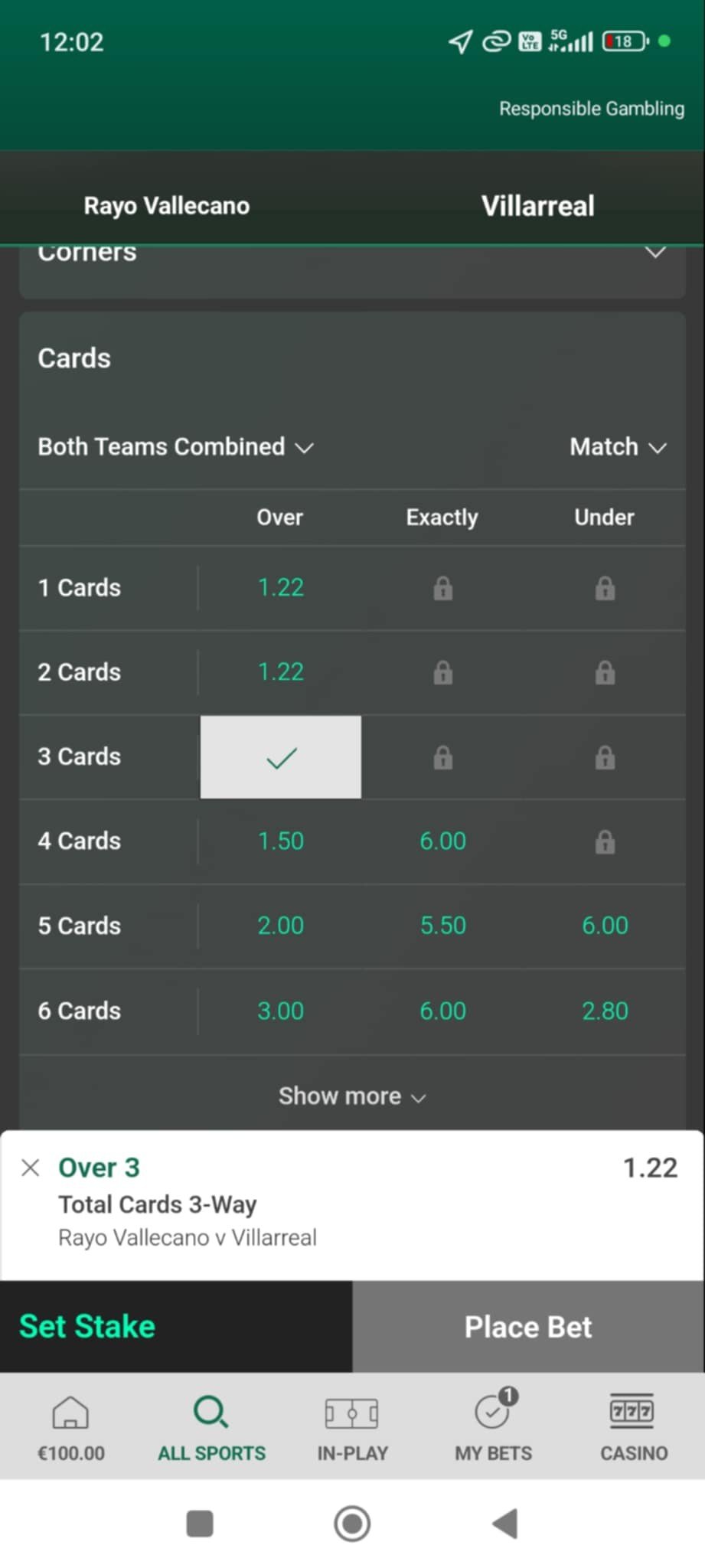Deselect the checked Over 3 Cards option

281,757
